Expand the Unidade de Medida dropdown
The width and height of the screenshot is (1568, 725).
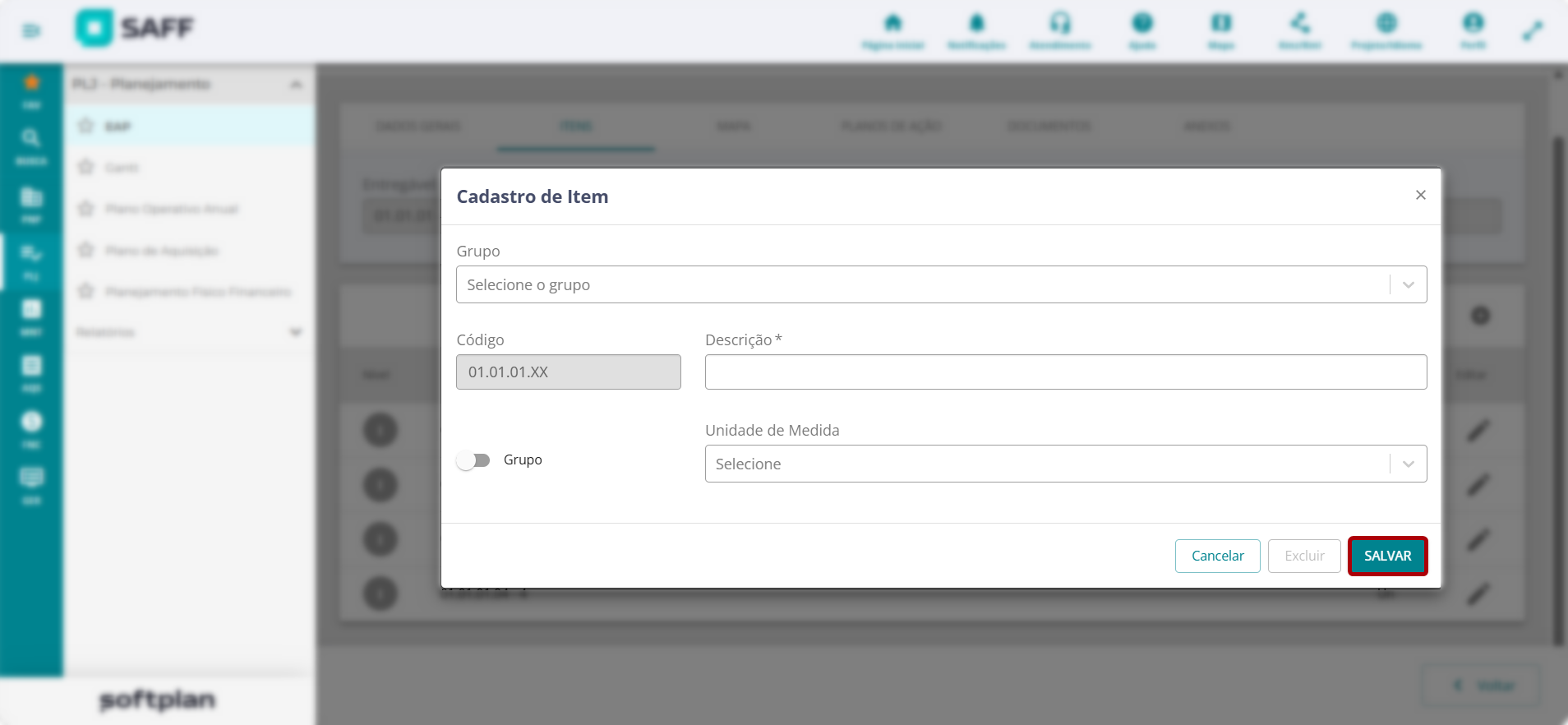[x=1066, y=464]
